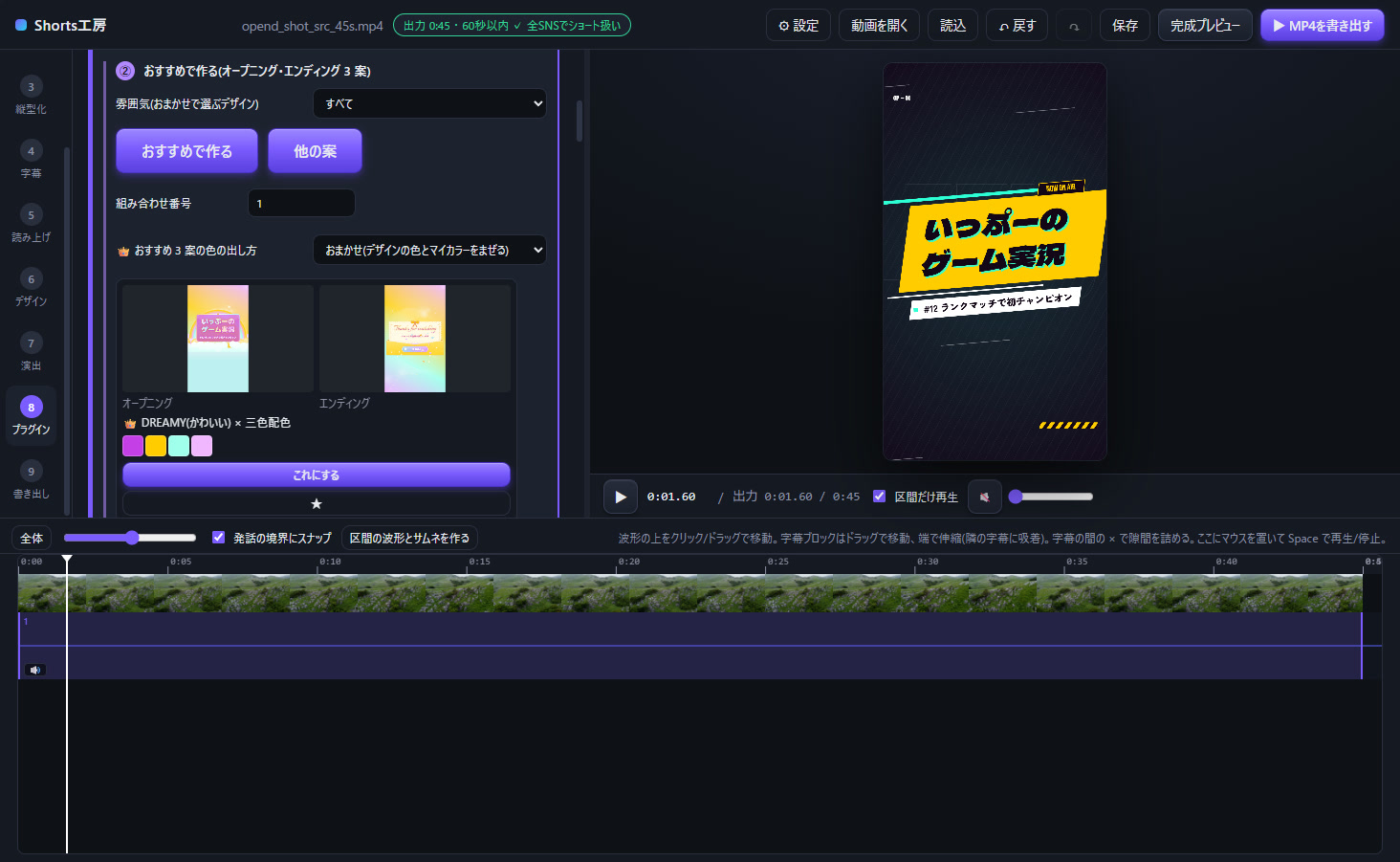
Task: Click the yellow color swatch
Action: pyautogui.click(x=156, y=446)
